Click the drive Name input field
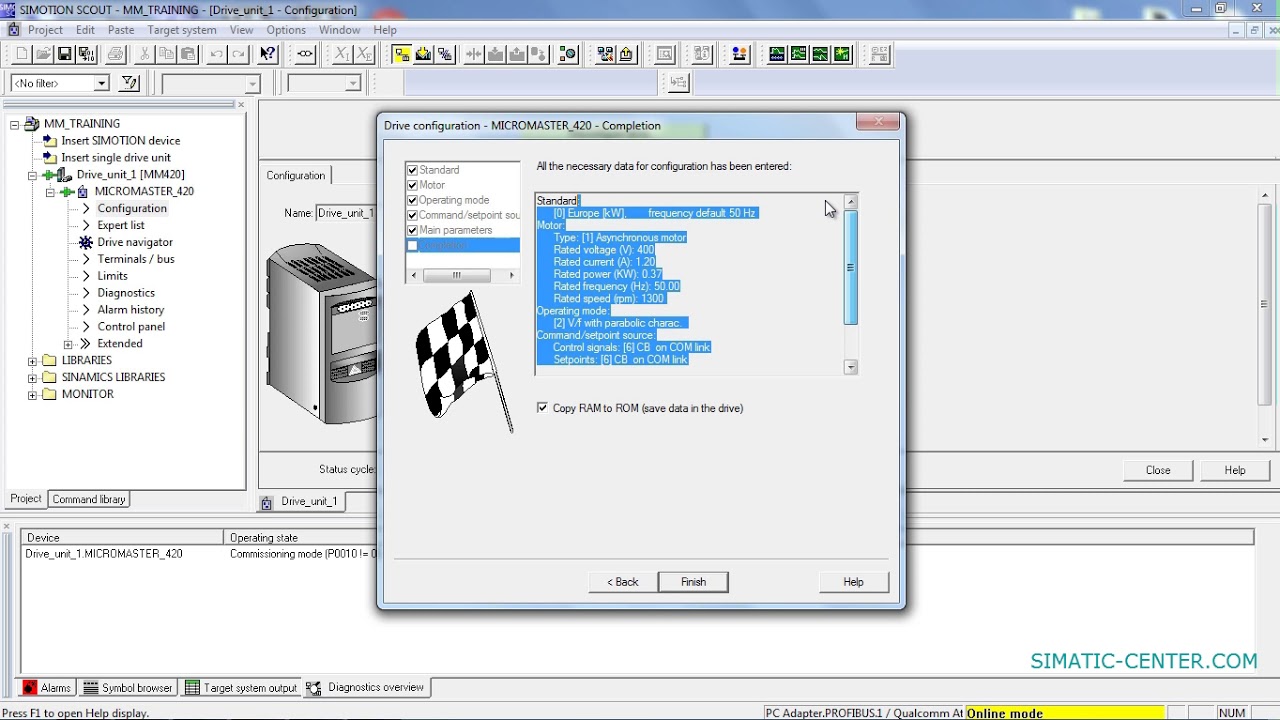 tap(346, 213)
